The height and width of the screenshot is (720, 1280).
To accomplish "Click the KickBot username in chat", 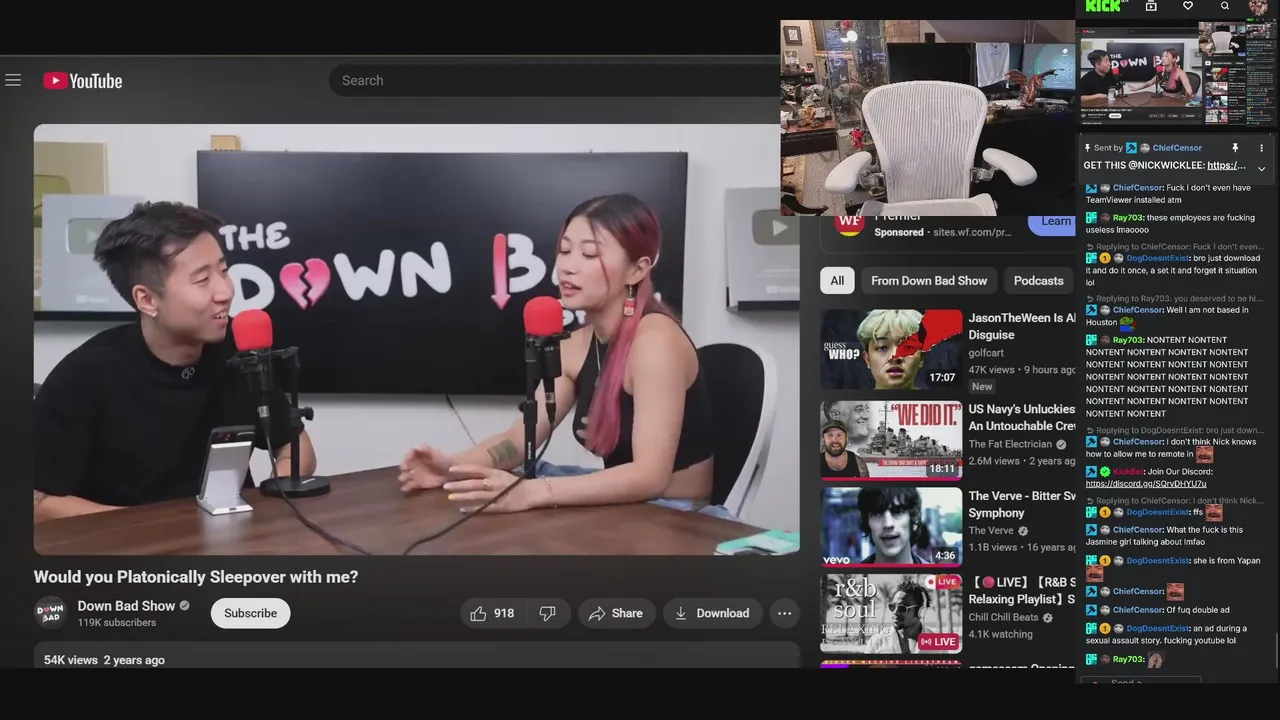I will click(1128, 472).
